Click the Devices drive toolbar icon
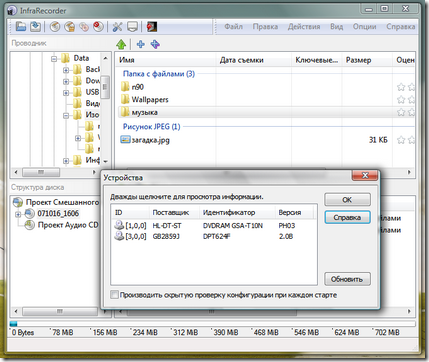Viewport: 429px width, 362px height. click(x=132, y=27)
